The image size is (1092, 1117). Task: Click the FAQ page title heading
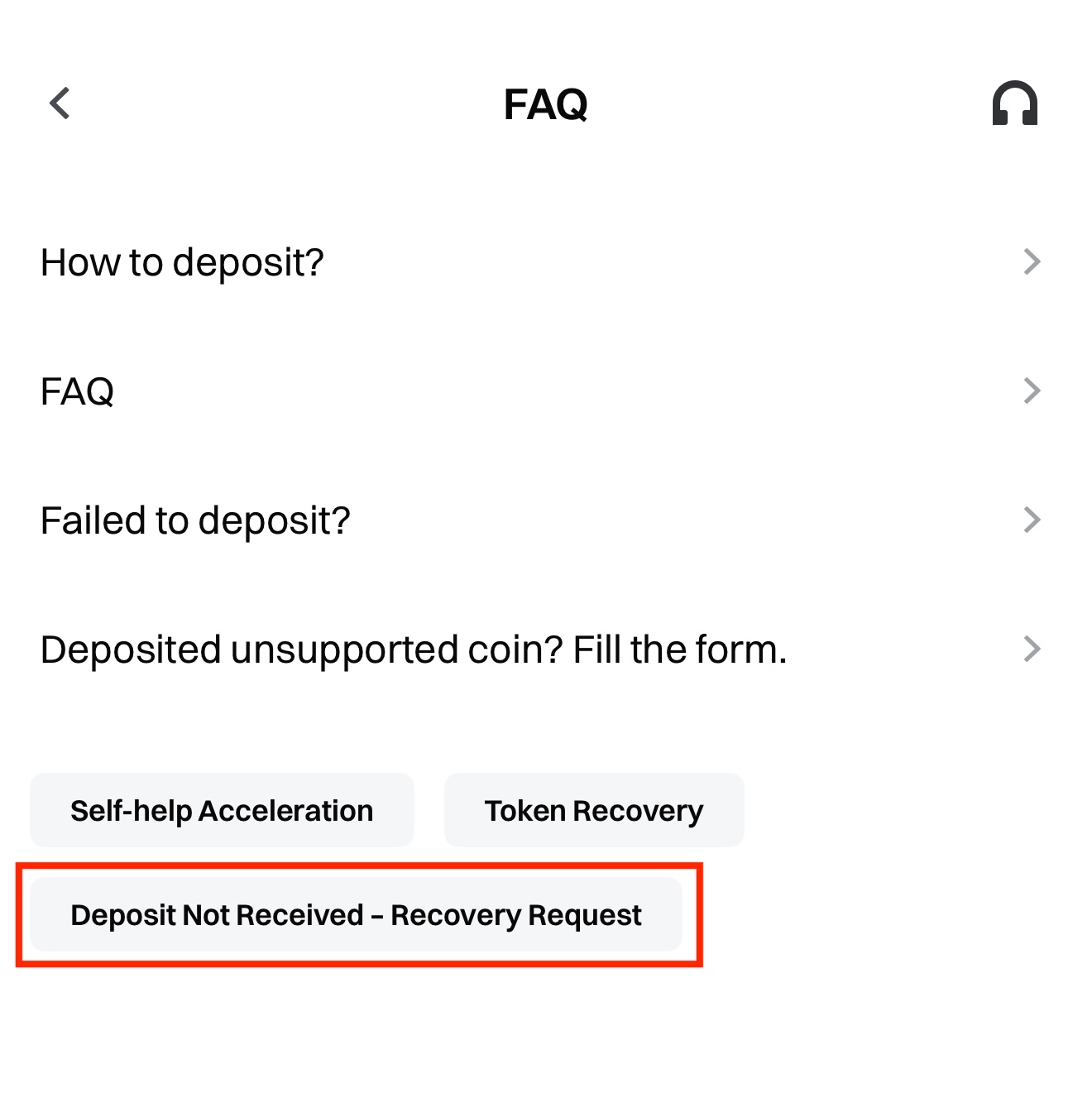tap(545, 104)
